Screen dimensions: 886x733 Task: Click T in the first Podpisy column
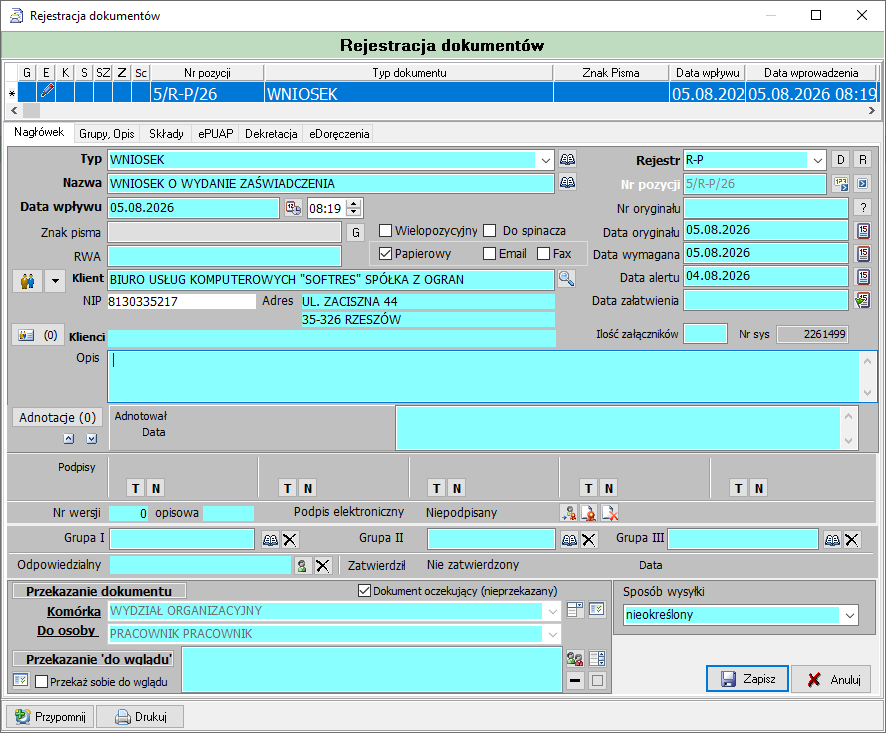pyautogui.click(x=136, y=488)
